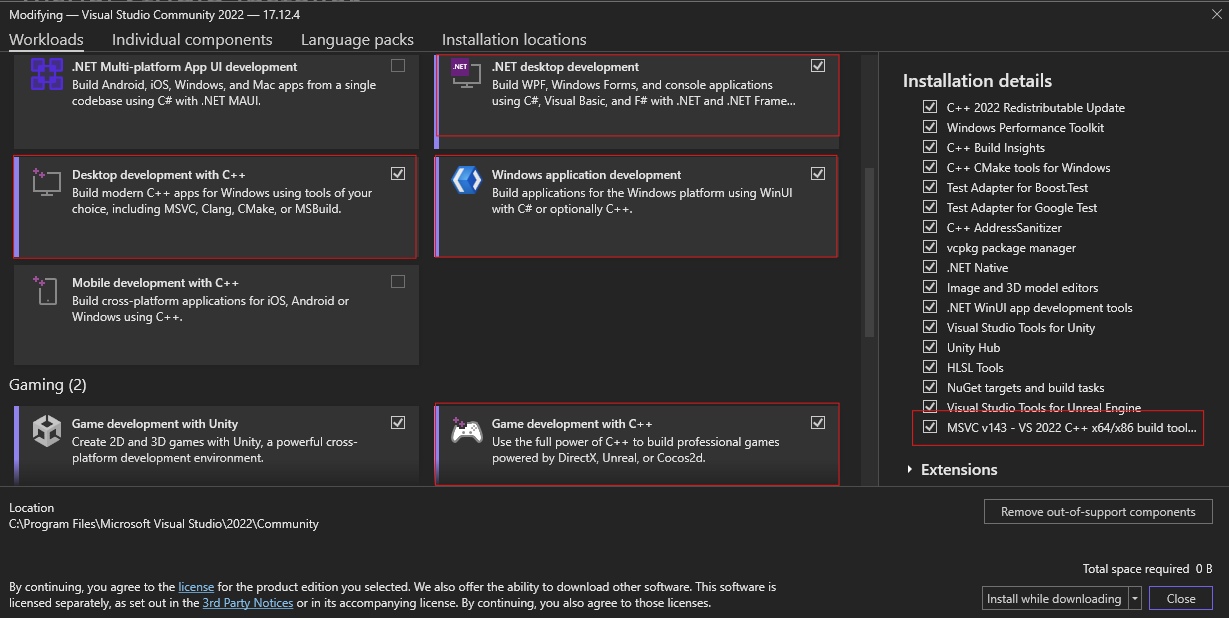This screenshot has height=618, width=1229.
Task: Uncheck Test Adapter for Boost.Test
Action: click(930, 187)
